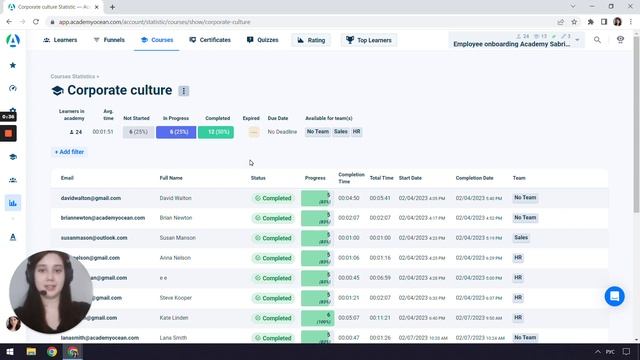Filter by In Progress 6 (25%)
This screenshot has height=360, width=640.
coord(176,132)
